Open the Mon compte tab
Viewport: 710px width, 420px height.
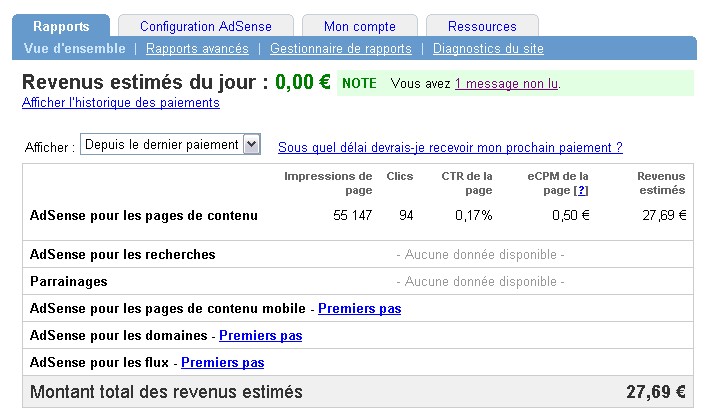tap(360, 26)
